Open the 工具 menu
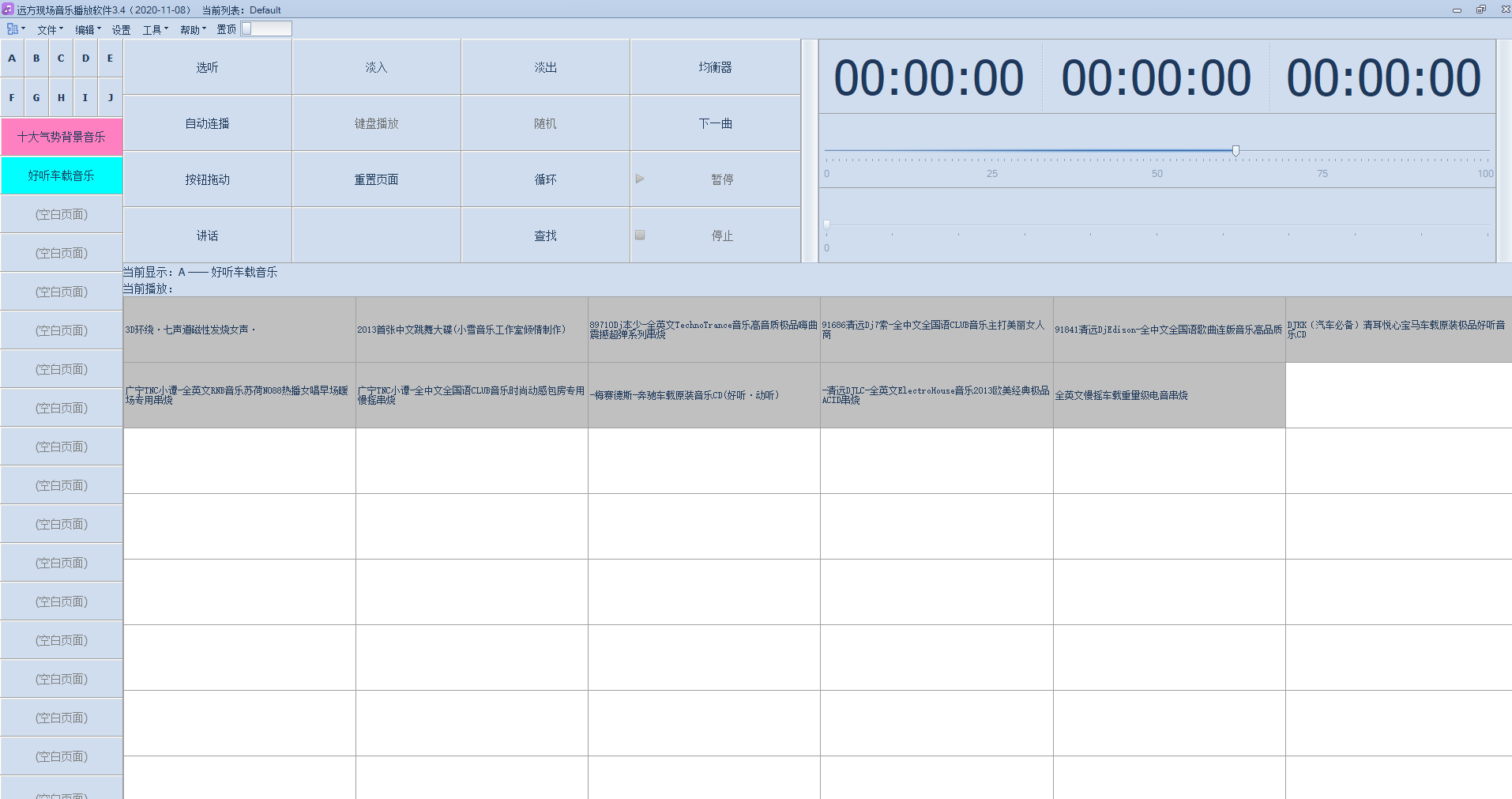This screenshot has height=799, width=1512. pos(155,30)
